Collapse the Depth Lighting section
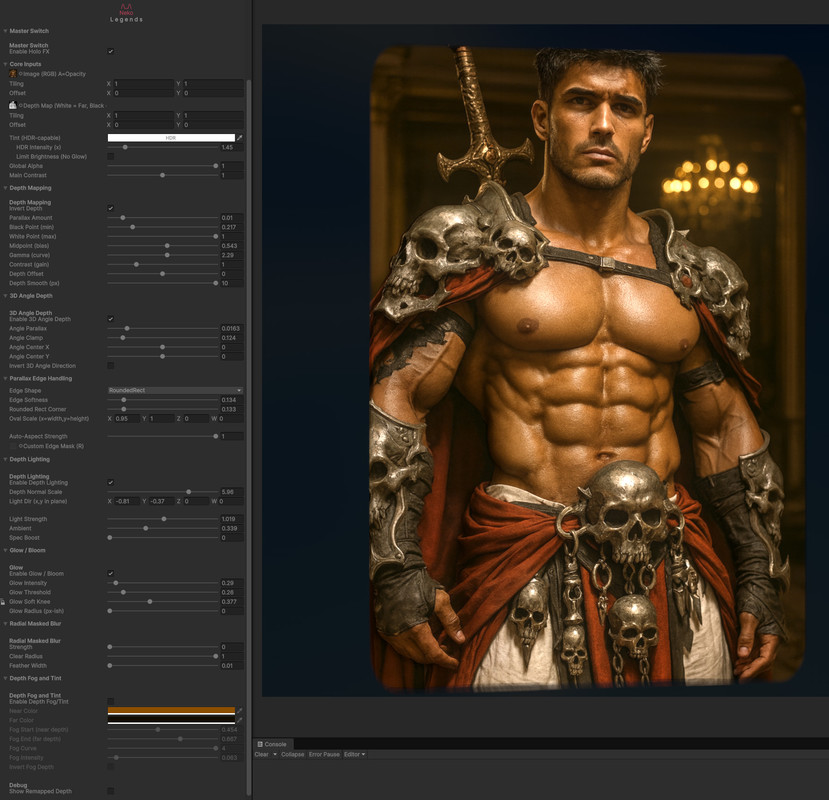 pyautogui.click(x=5, y=459)
